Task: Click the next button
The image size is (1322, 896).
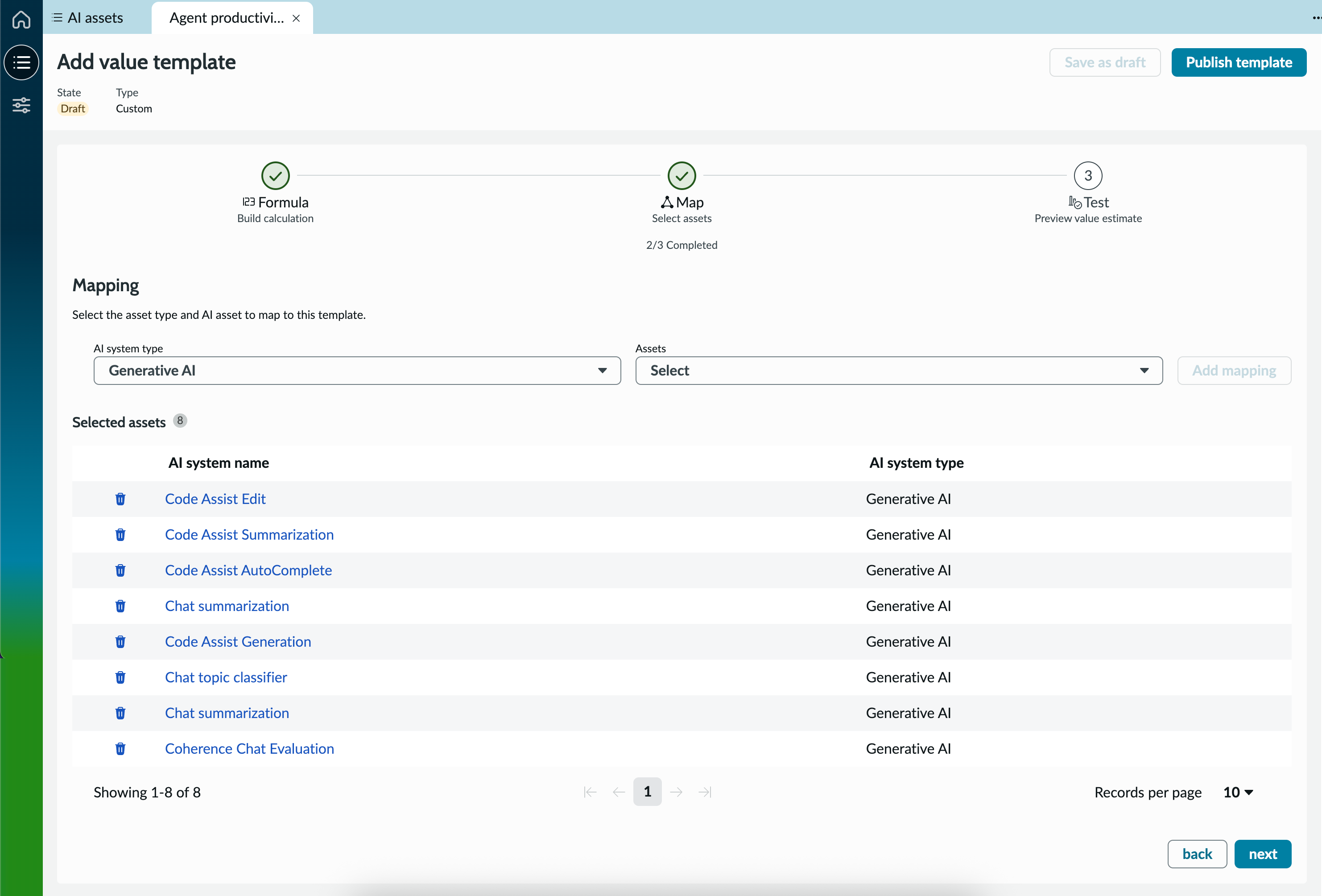Action: pyautogui.click(x=1263, y=854)
